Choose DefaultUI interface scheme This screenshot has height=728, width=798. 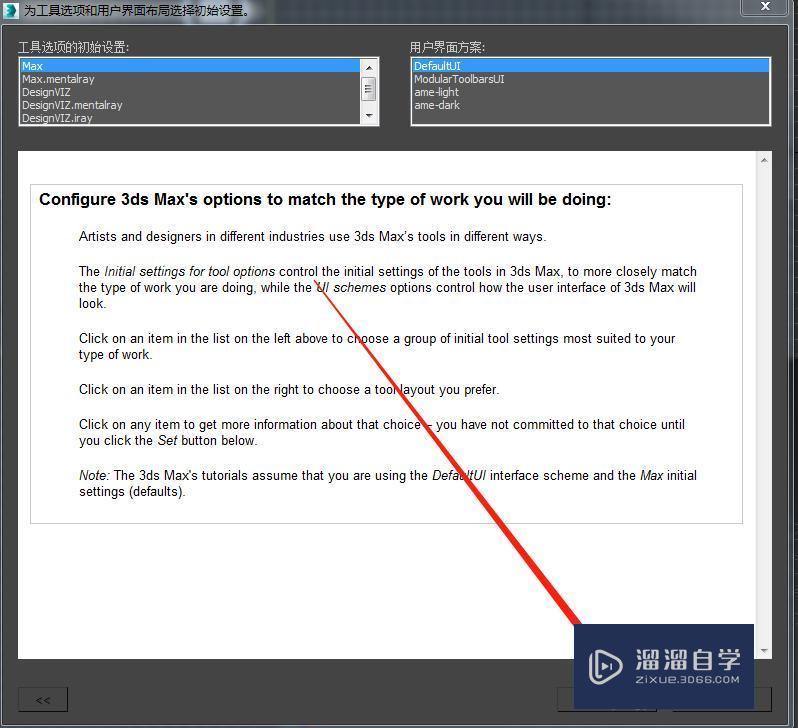click(590, 66)
